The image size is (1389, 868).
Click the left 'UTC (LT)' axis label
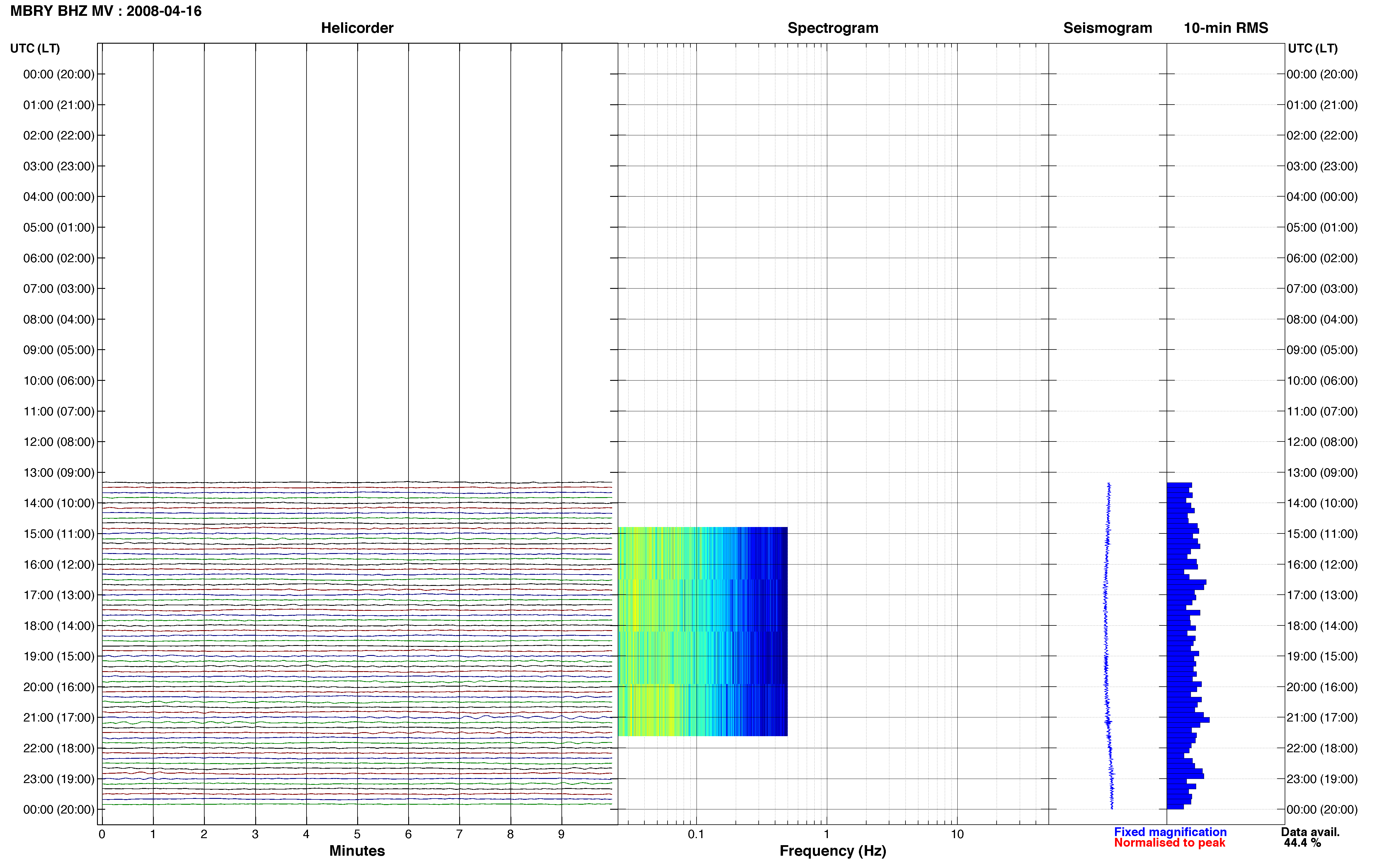[35, 48]
